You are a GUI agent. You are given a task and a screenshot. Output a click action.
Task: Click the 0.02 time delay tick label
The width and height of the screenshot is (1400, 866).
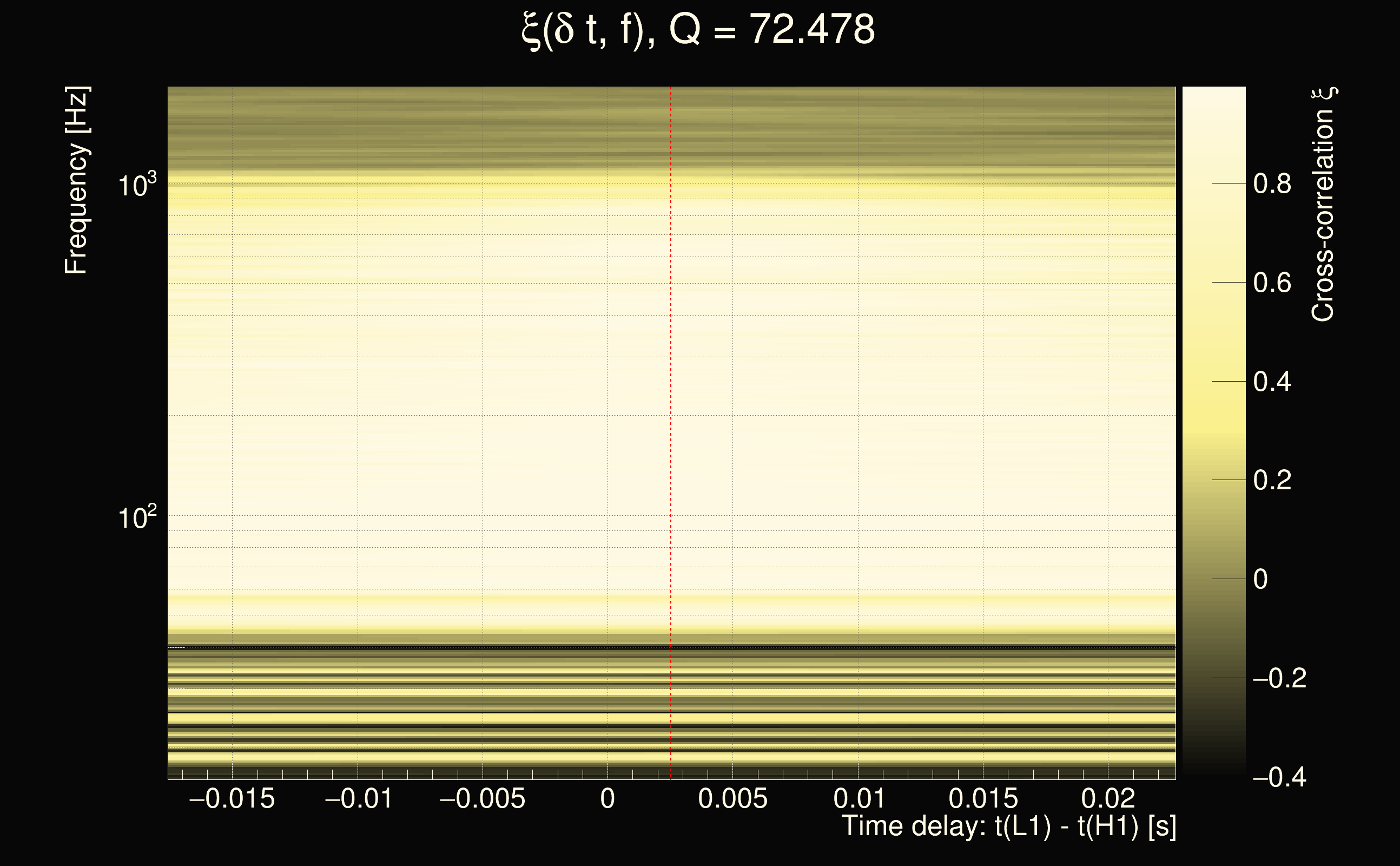[x=1108, y=798]
